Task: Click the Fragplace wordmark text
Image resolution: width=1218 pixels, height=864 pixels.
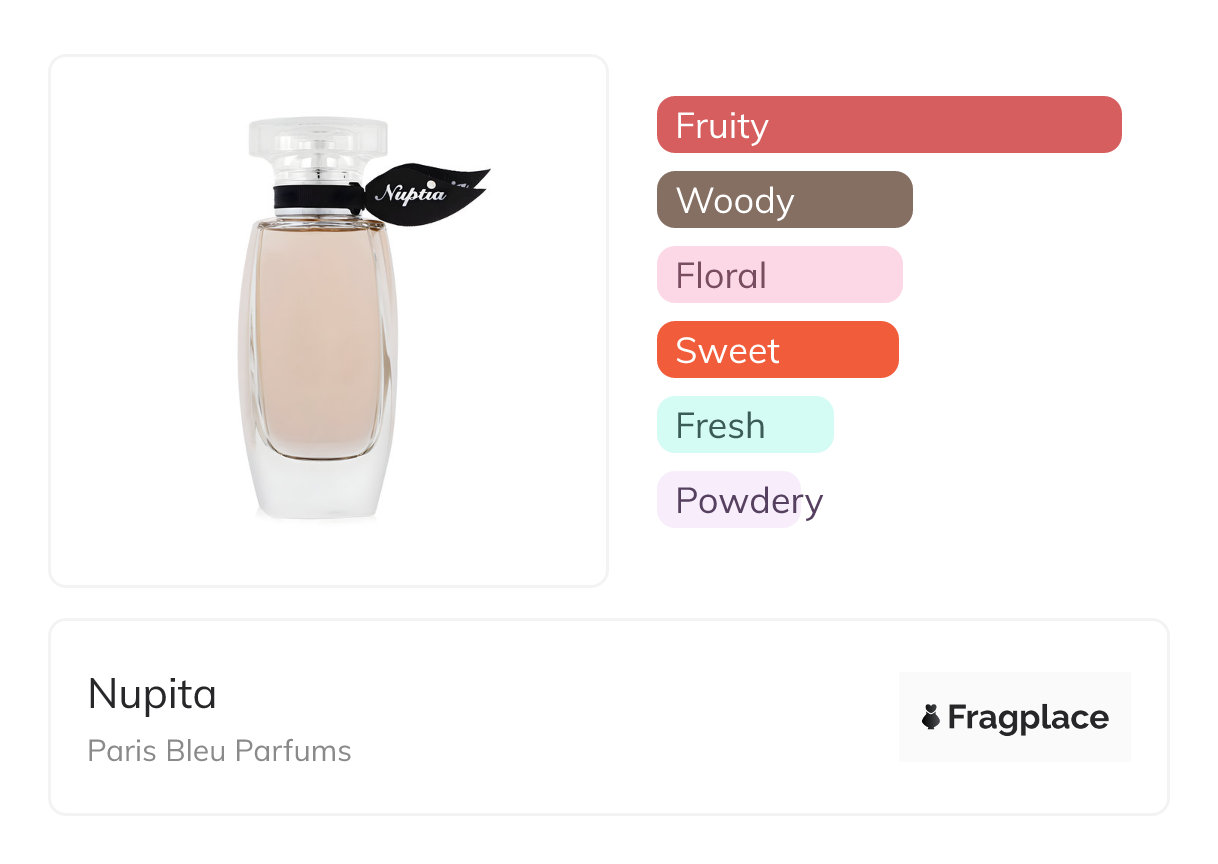Action: (x=1028, y=717)
